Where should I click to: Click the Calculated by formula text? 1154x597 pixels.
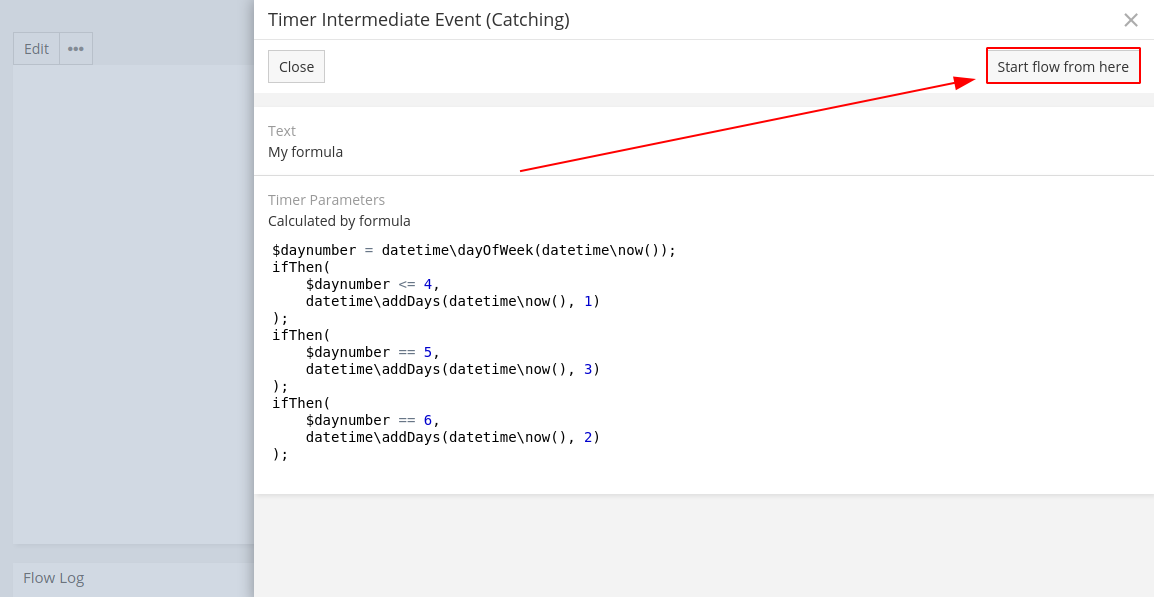[x=339, y=221]
